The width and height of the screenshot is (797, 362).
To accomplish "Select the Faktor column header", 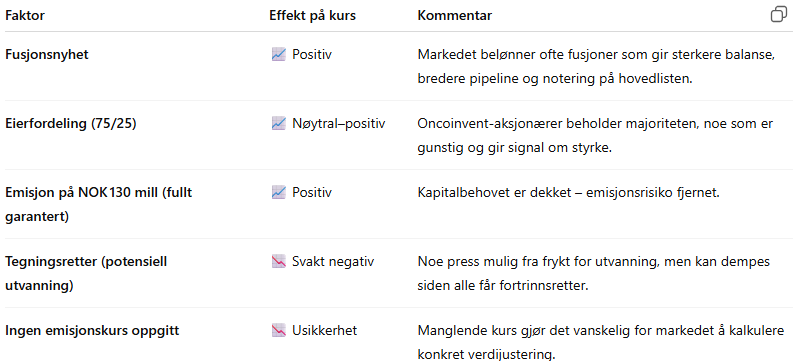I will click(25, 16).
